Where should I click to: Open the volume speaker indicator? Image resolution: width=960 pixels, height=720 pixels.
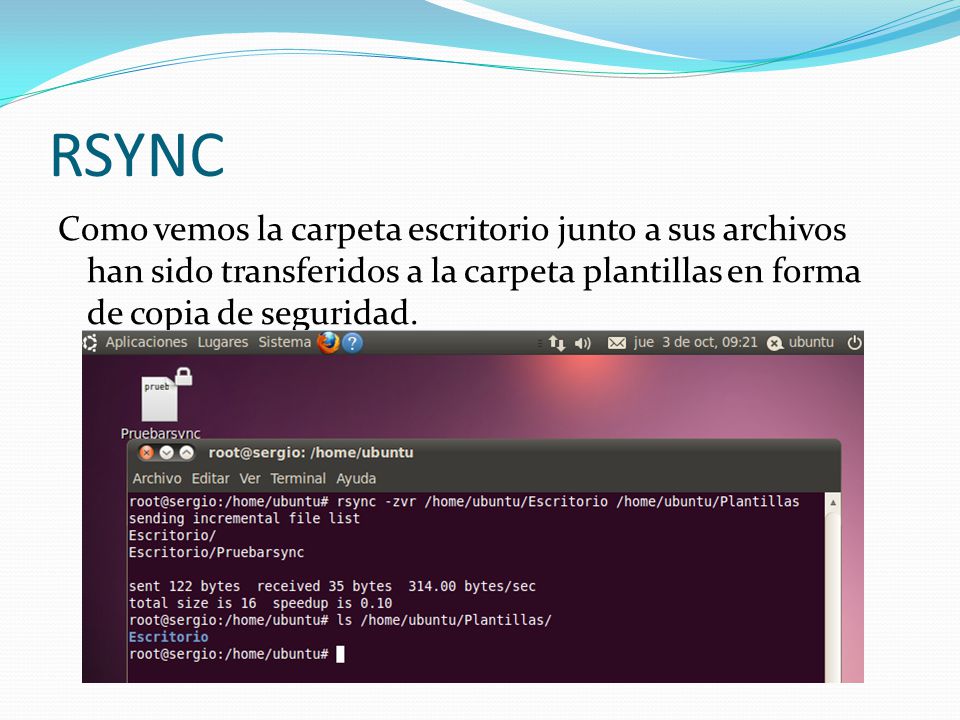click(583, 343)
